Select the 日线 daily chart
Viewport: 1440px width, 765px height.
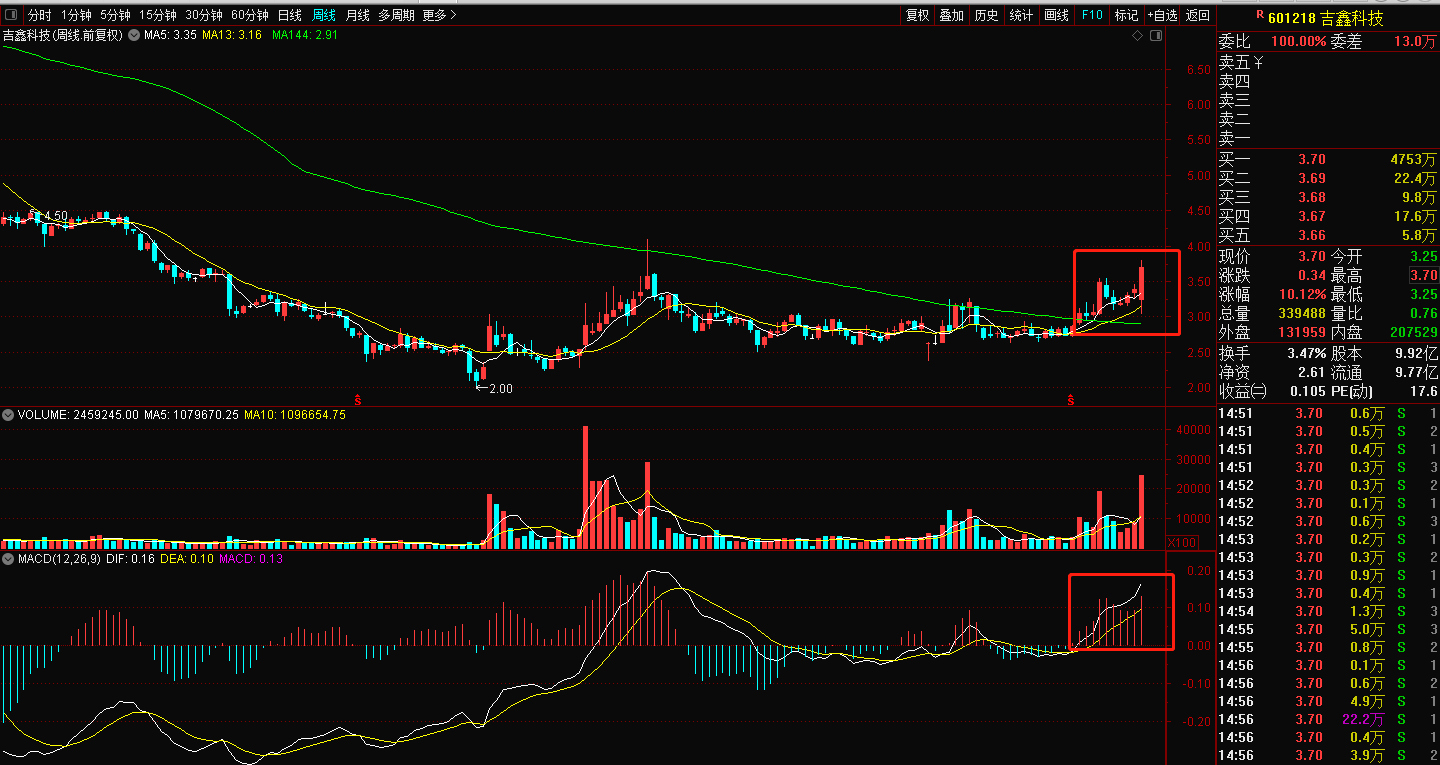pos(290,15)
